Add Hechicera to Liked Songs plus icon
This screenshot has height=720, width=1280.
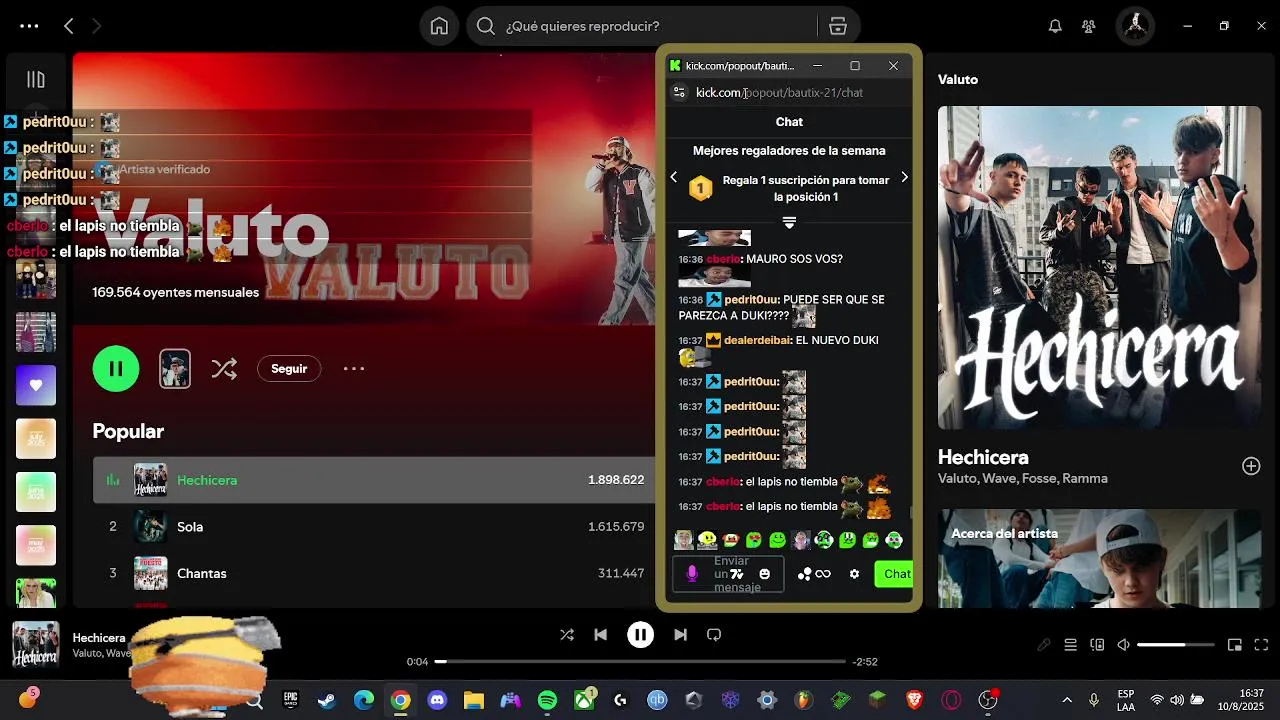point(1251,466)
